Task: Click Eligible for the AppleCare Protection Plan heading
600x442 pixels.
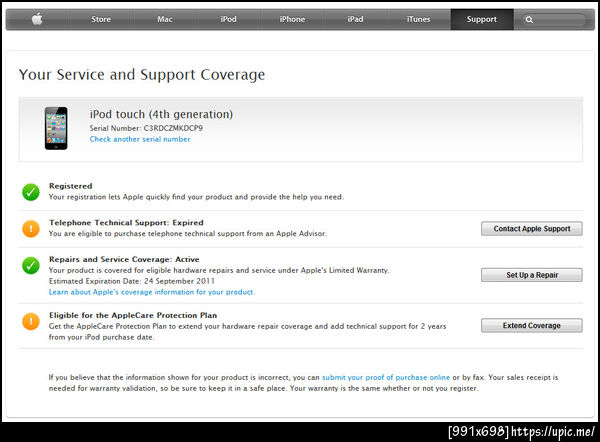Action: [x=133, y=315]
